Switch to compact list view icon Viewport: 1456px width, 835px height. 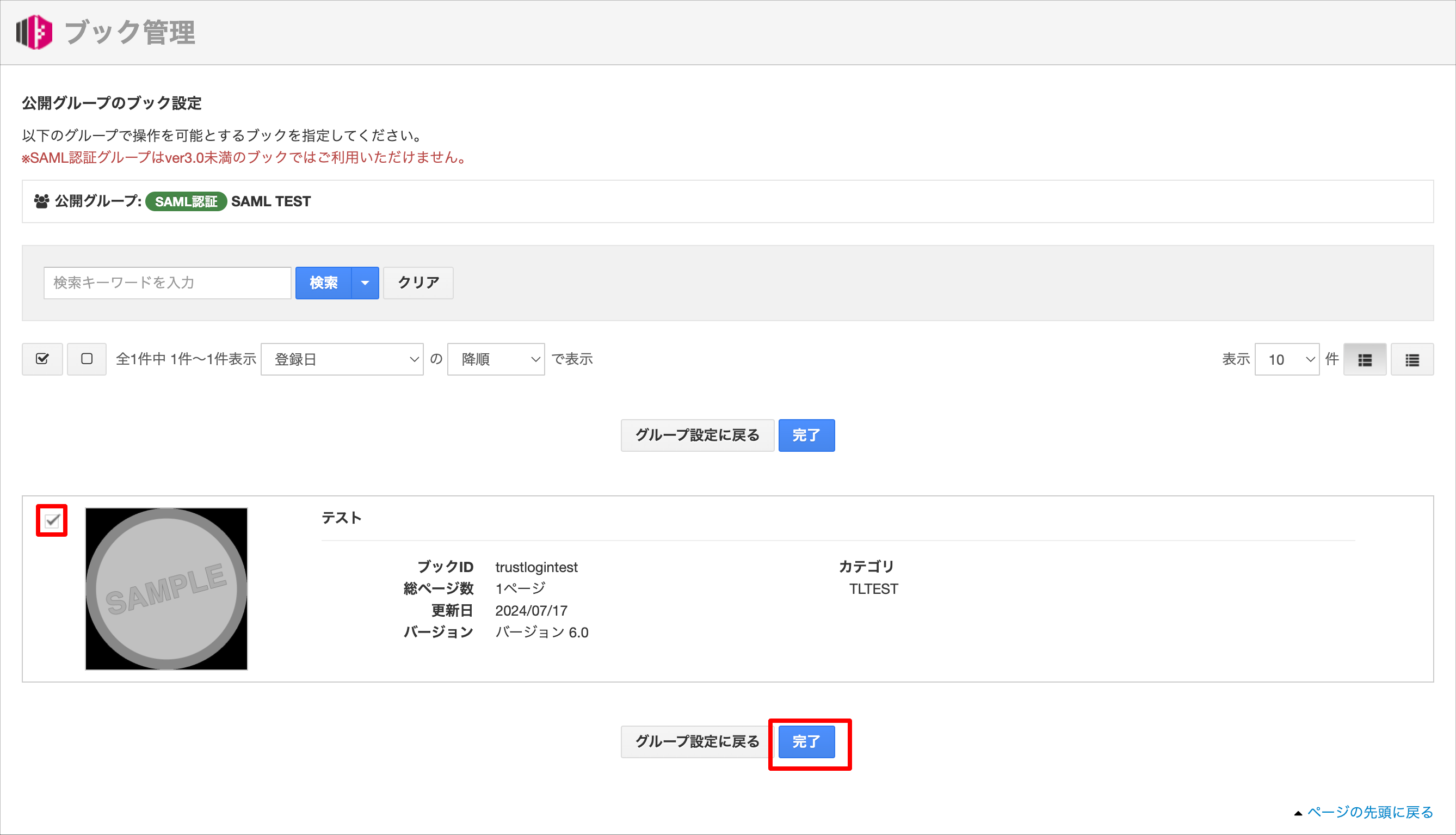(1412, 360)
